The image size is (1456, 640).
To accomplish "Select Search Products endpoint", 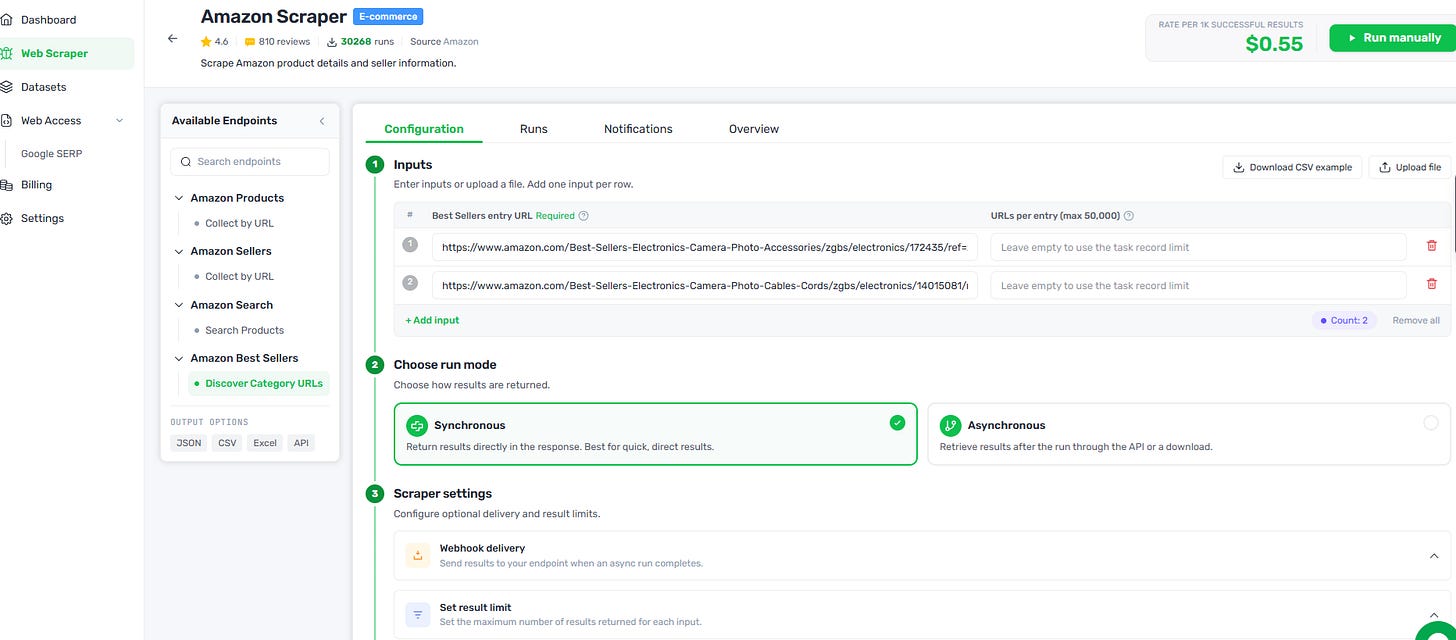I will click(244, 330).
